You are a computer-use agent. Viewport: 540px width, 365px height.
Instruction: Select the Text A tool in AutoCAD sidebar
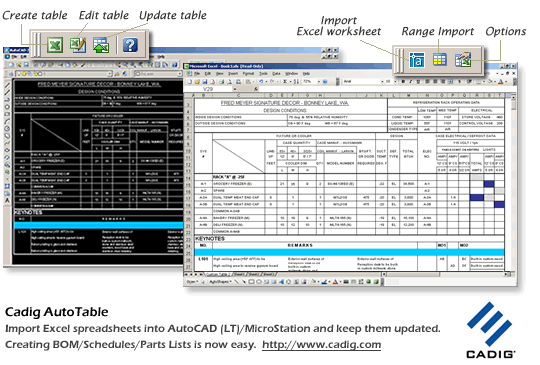point(7,201)
